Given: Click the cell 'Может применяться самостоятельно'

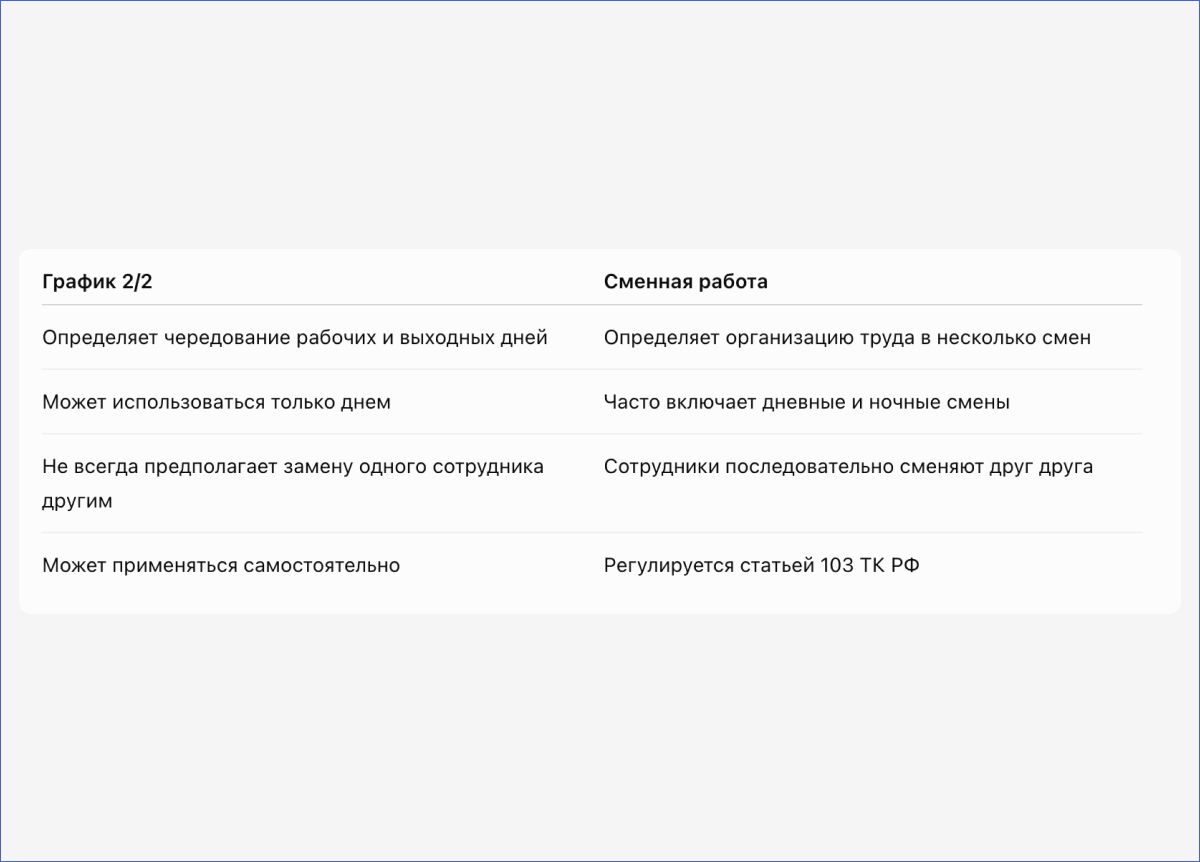Looking at the screenshot, I should point(221,566).
